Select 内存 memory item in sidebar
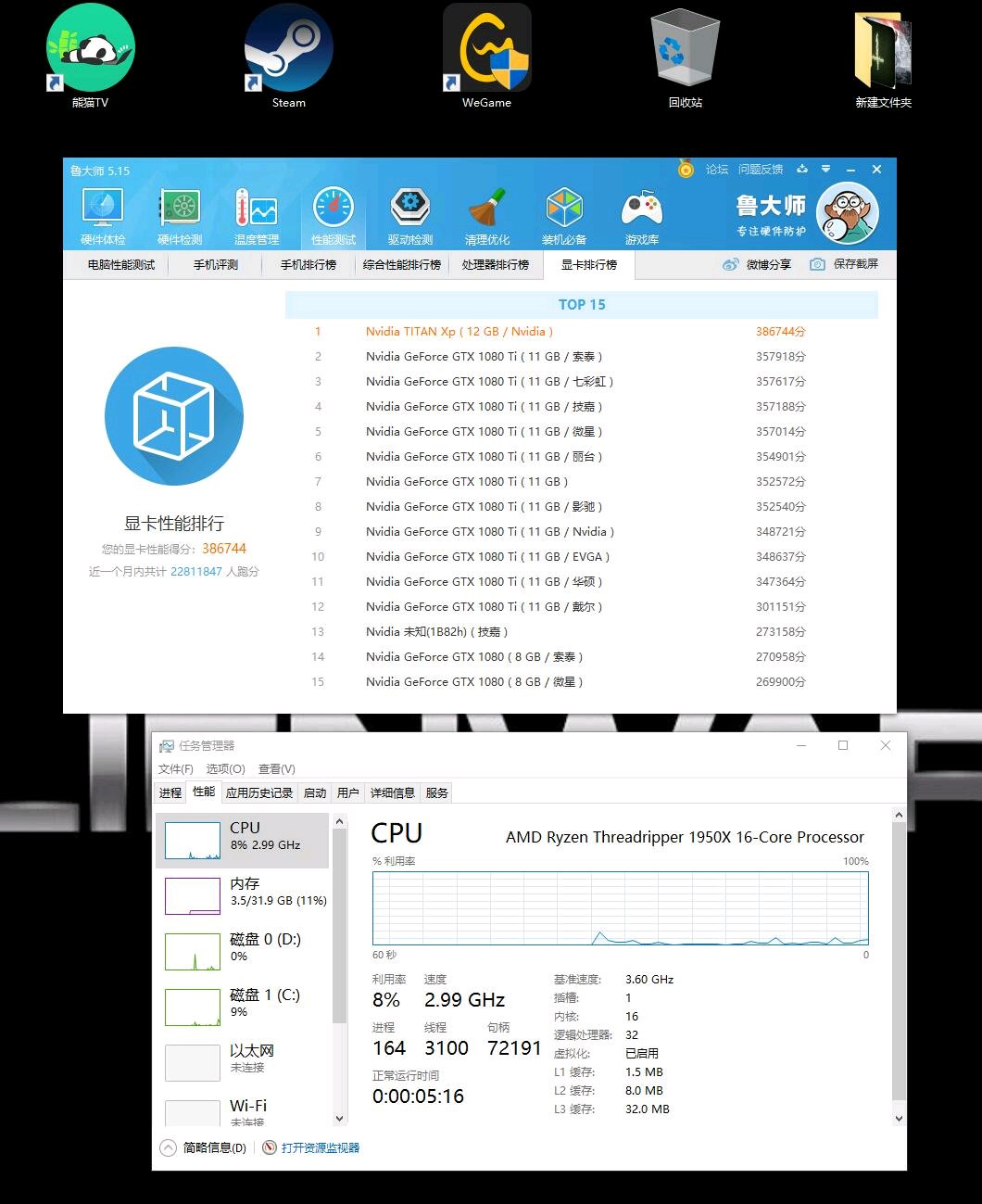The width and height of the screenshot is (982, 1204). (243, 896)
